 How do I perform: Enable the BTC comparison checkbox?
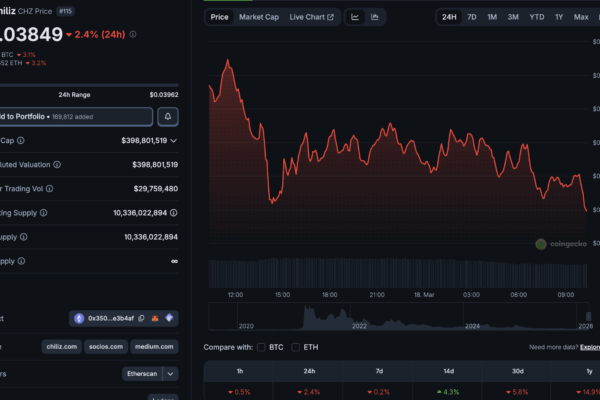coord(262,347)
